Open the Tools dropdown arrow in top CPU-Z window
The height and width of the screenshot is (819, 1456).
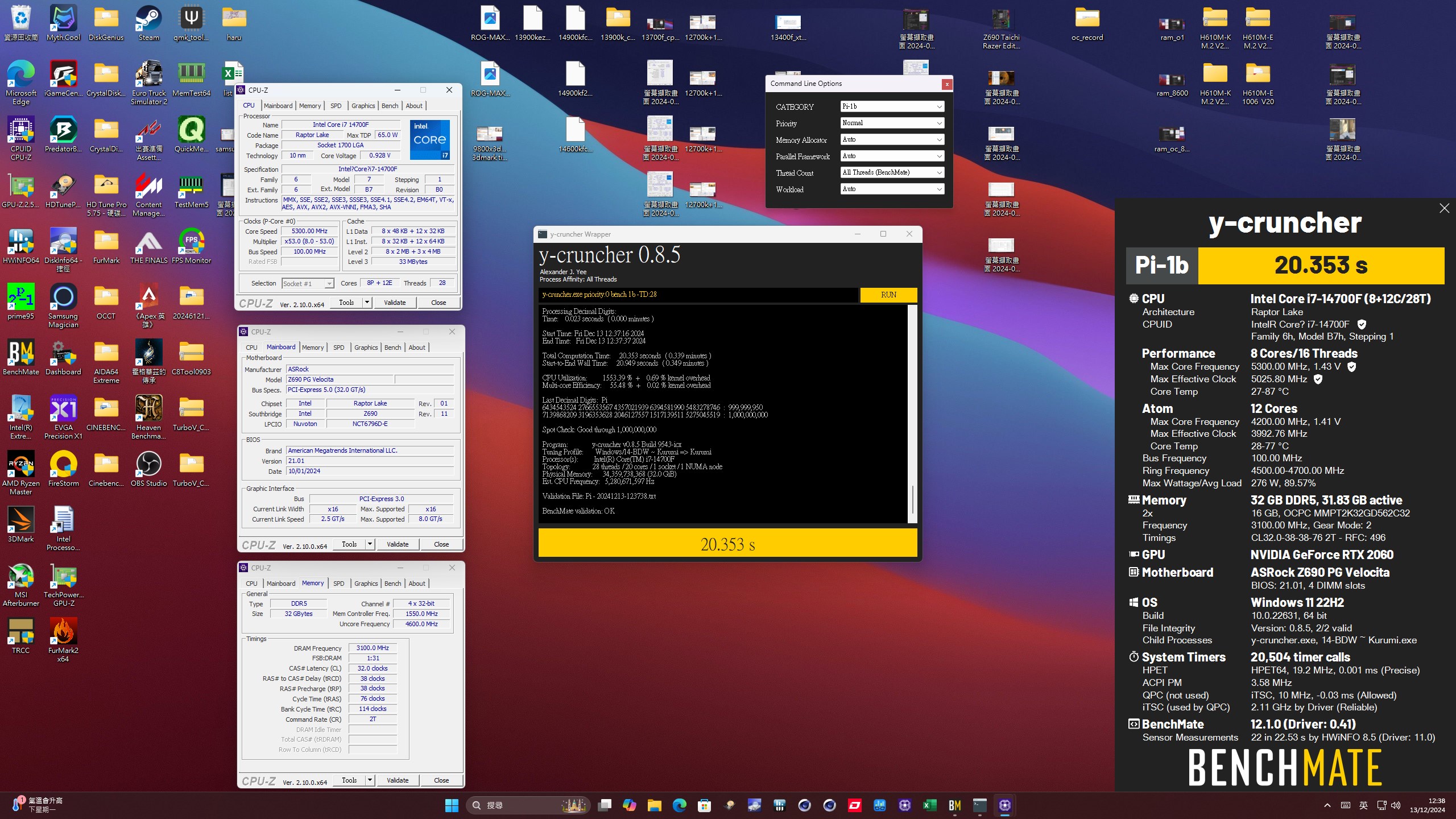367,303
